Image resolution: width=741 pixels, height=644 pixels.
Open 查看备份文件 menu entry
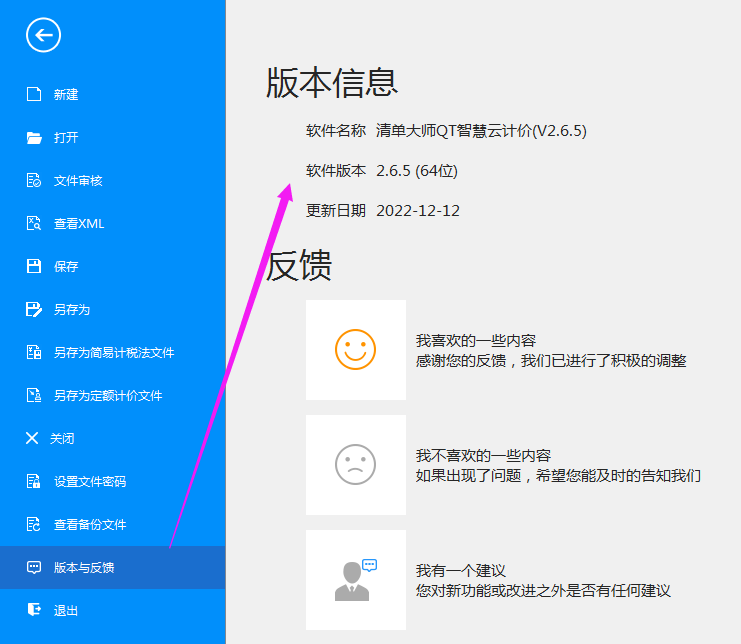tap(112, 524)
